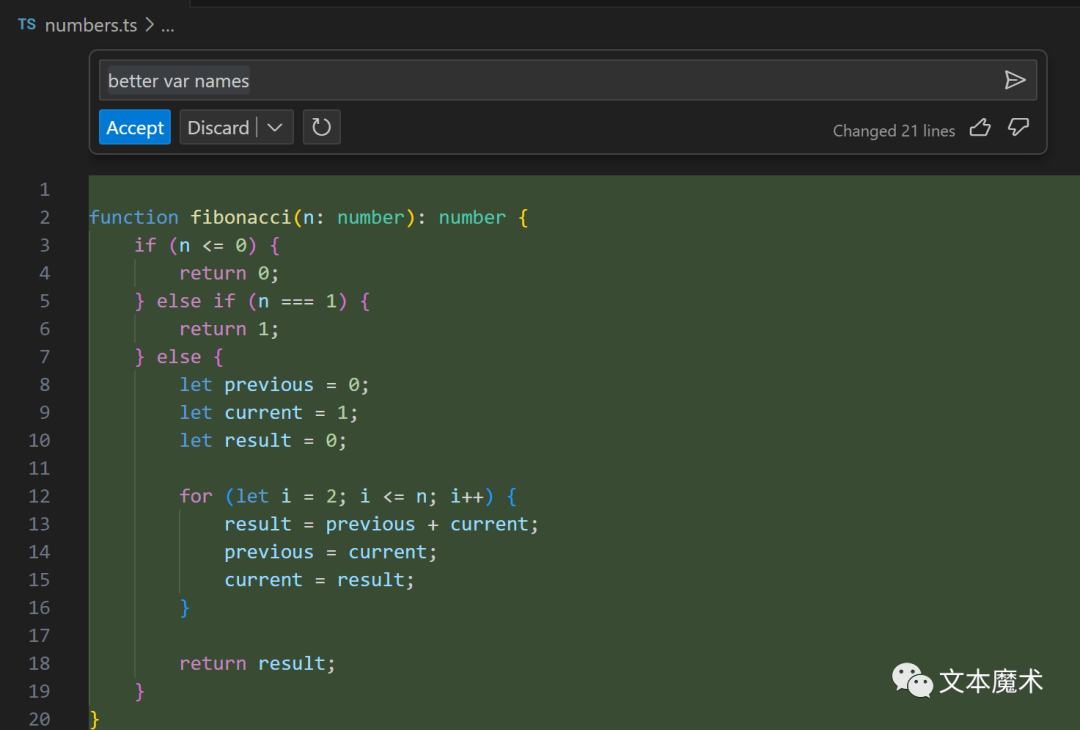Click 'return result;' on line 18
The image size is (1080, 730).
point(258,664)
